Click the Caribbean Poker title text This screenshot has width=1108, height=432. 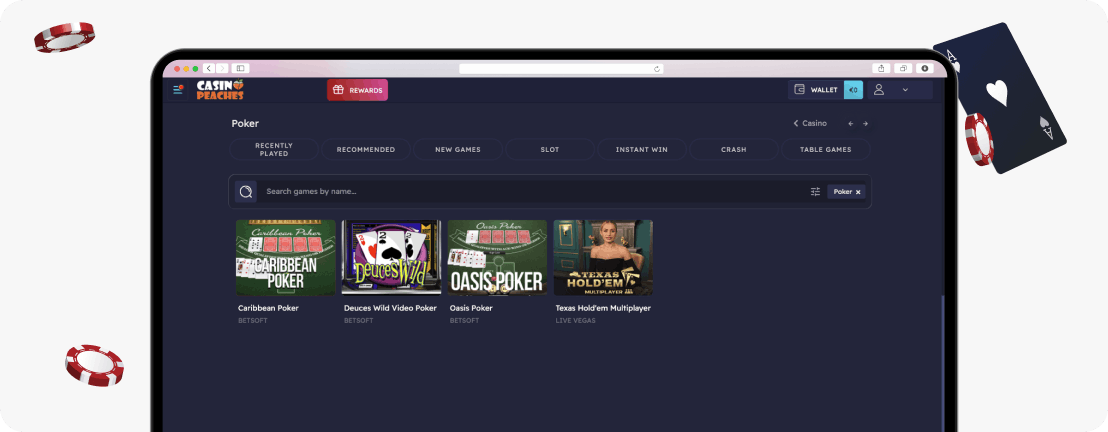point(269,308)
